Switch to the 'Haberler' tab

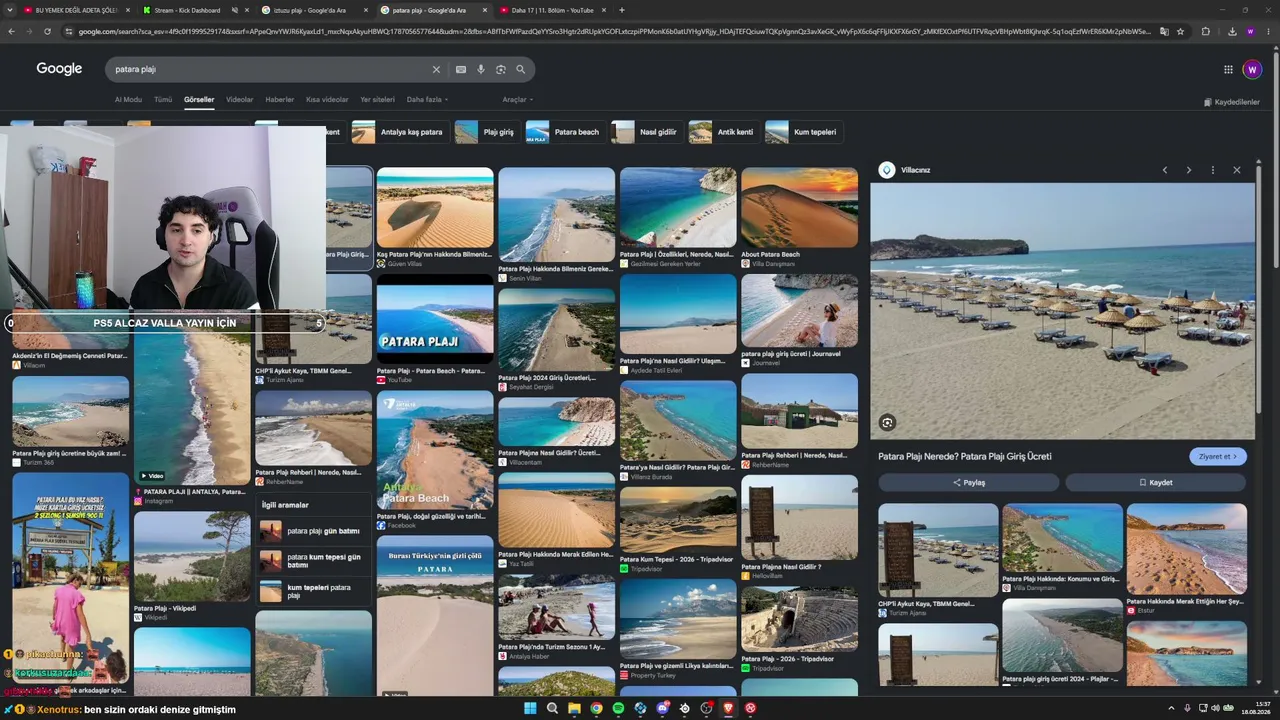point(280,100)
